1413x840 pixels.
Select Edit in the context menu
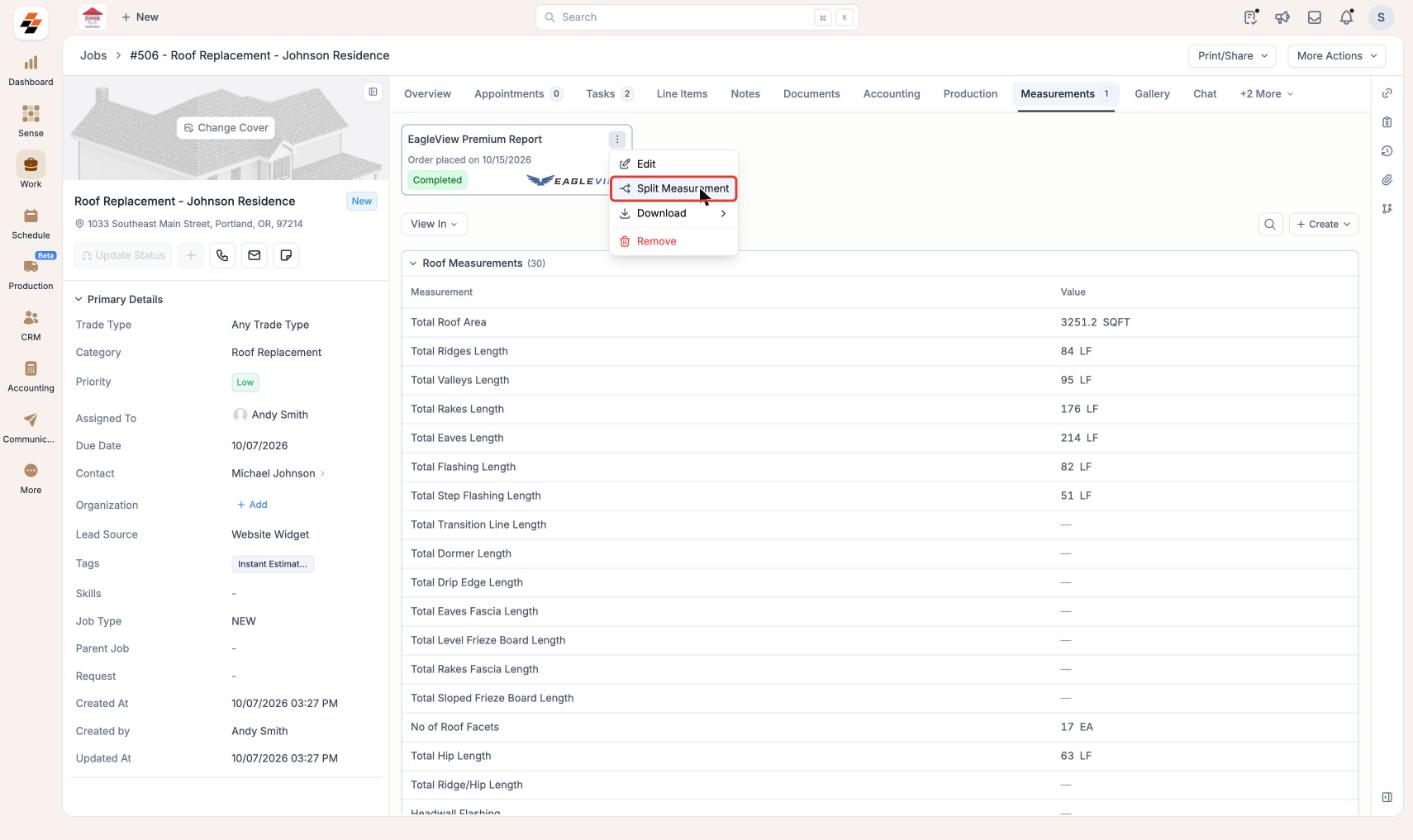coord(673,164)
